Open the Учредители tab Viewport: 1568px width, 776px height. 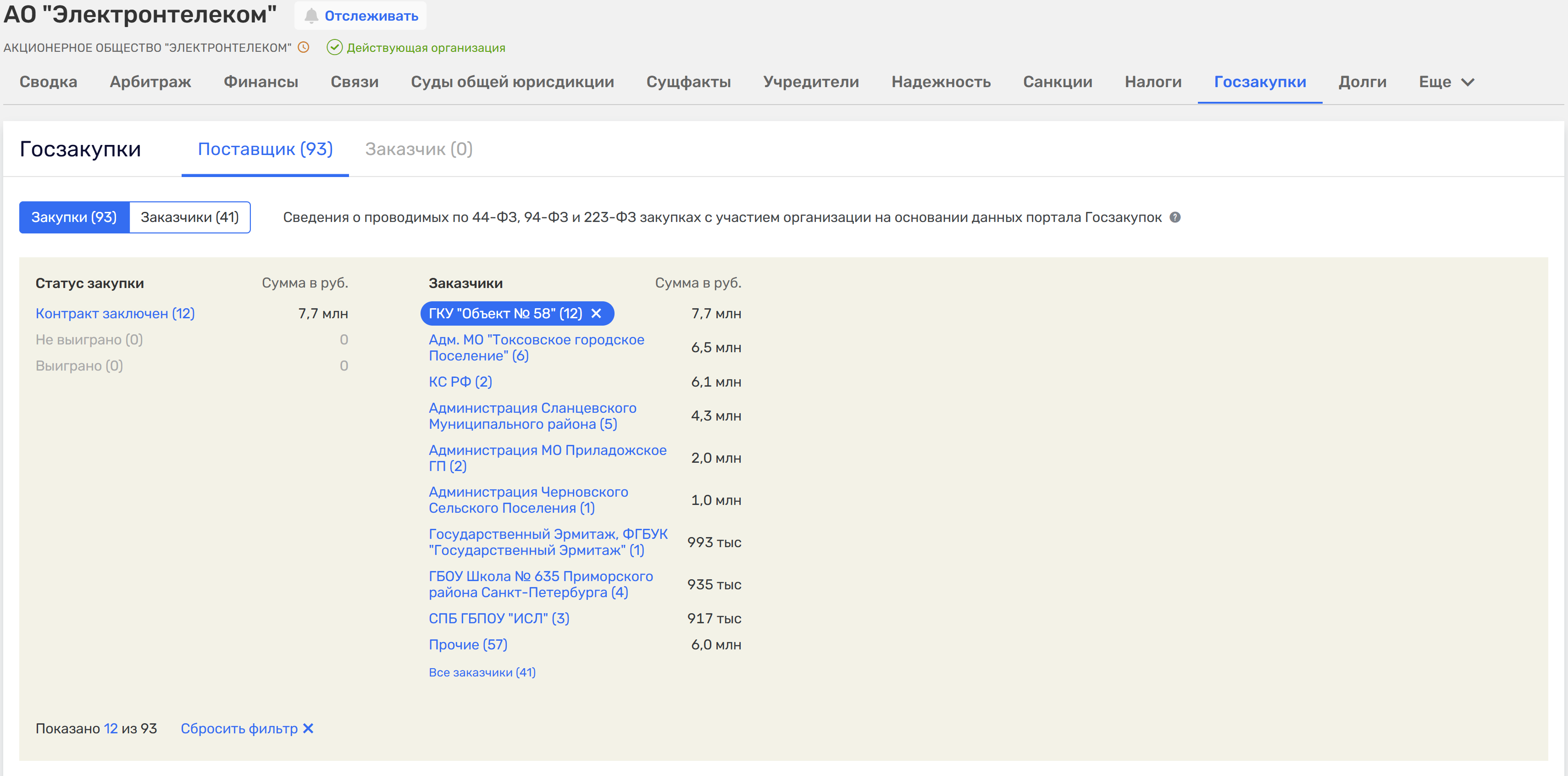click(811, 82)
